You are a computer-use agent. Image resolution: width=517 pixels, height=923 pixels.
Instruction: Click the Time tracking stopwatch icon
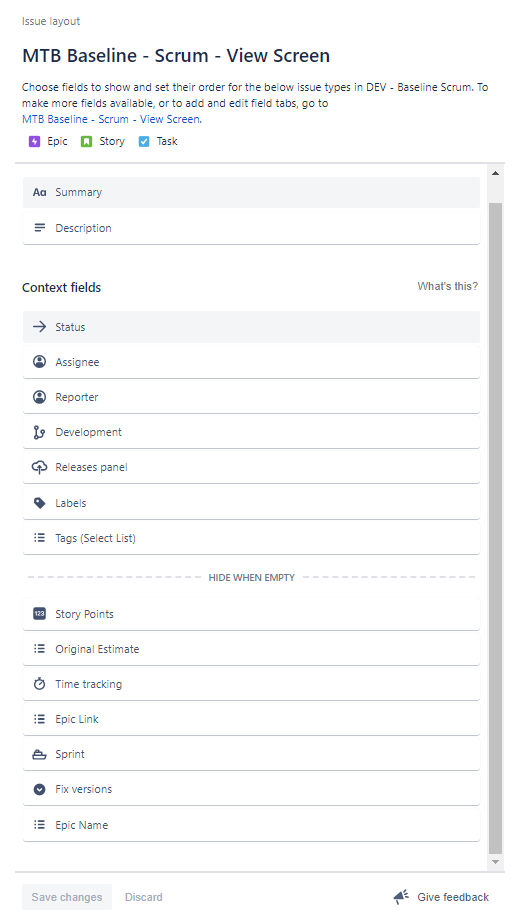pyautogui.click(x=39, y=684)
